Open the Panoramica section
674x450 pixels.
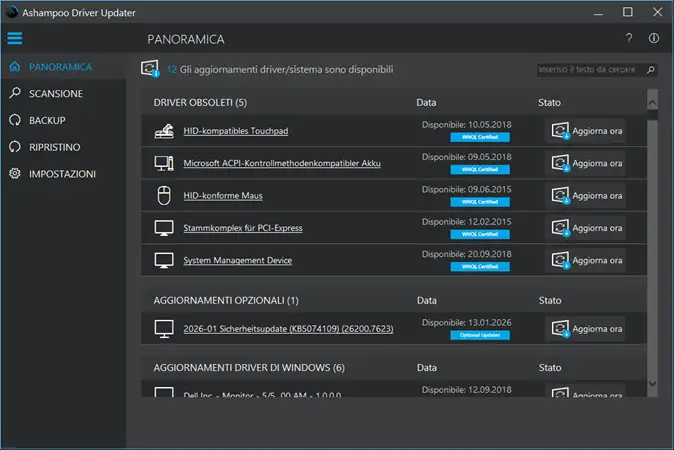point(60,67)
